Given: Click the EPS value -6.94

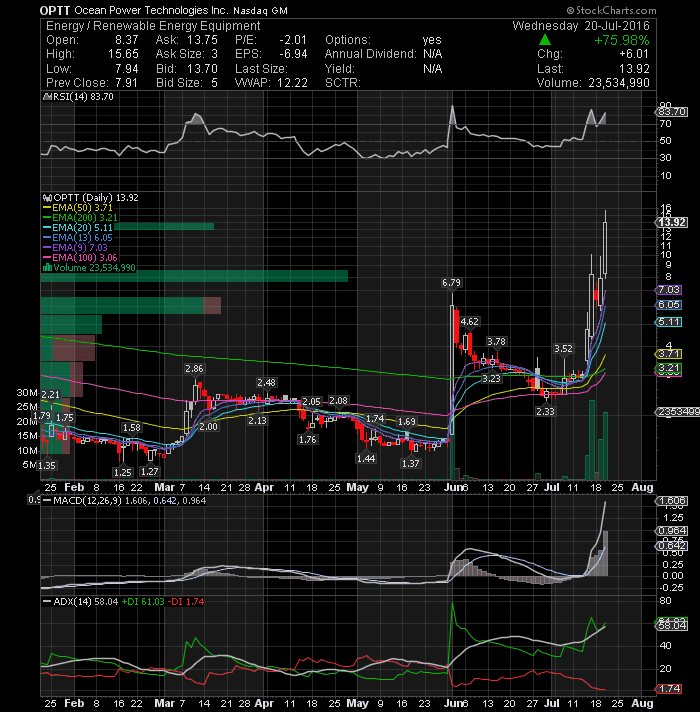Looking at the screenshot, I should click(x=293, y=54).
